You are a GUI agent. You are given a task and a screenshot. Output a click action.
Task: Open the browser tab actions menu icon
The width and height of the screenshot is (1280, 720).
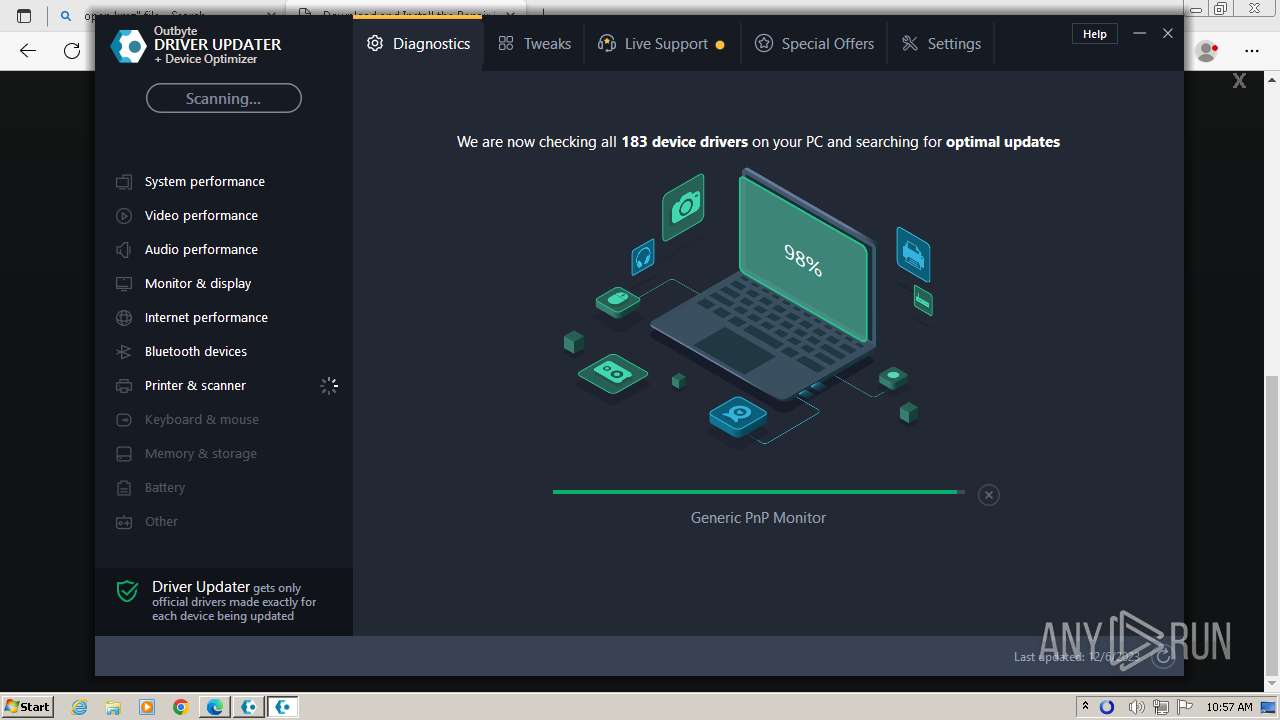24,16
